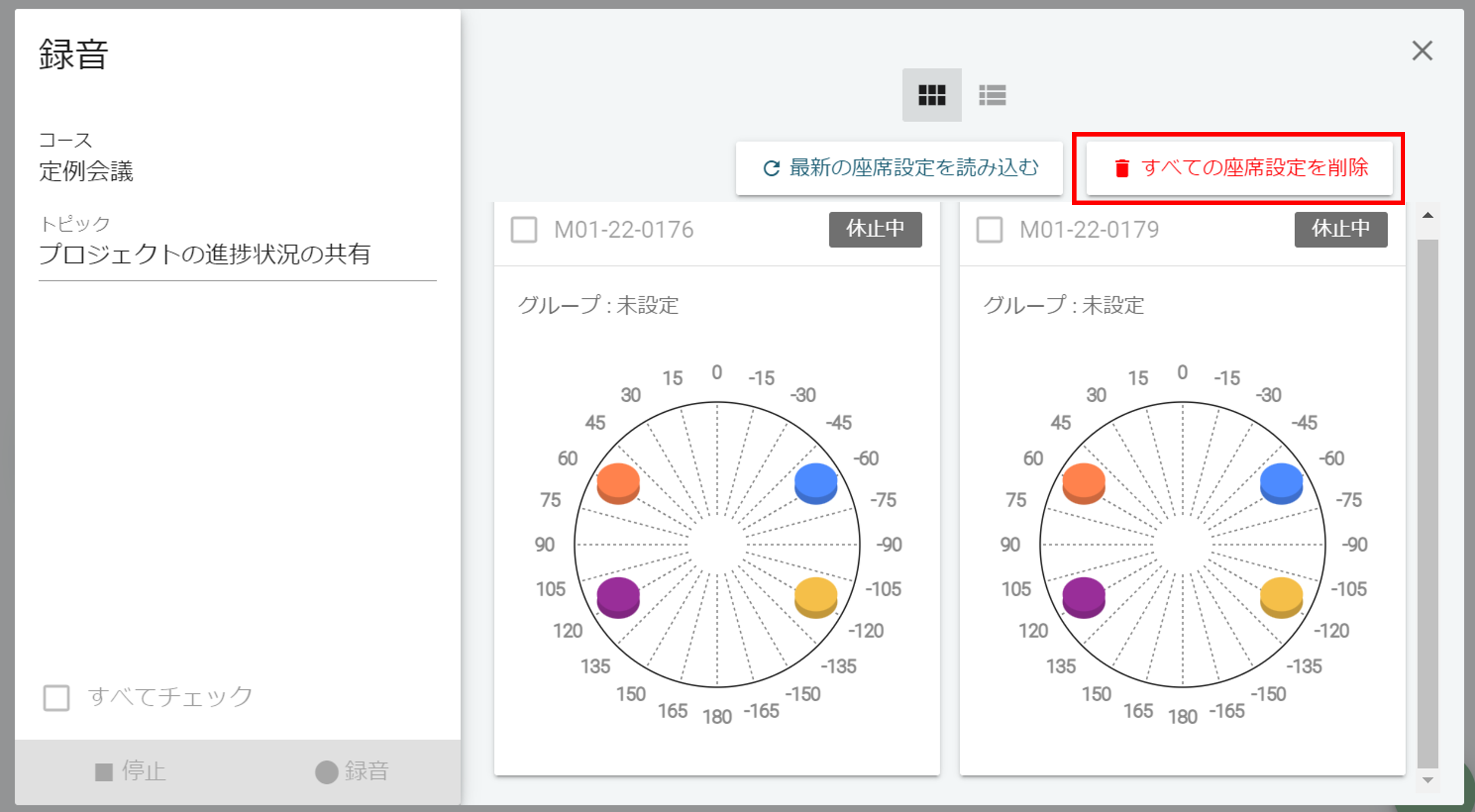Select the 休止中 badge on M01-22-0179
The image size is (1475, 812).
point(1341,229)
